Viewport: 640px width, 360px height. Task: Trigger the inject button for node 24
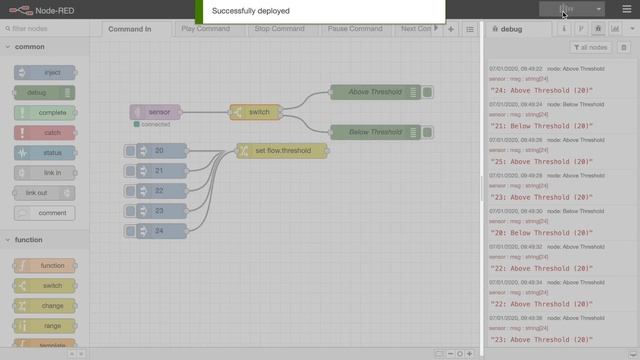(x=130, y=231)
